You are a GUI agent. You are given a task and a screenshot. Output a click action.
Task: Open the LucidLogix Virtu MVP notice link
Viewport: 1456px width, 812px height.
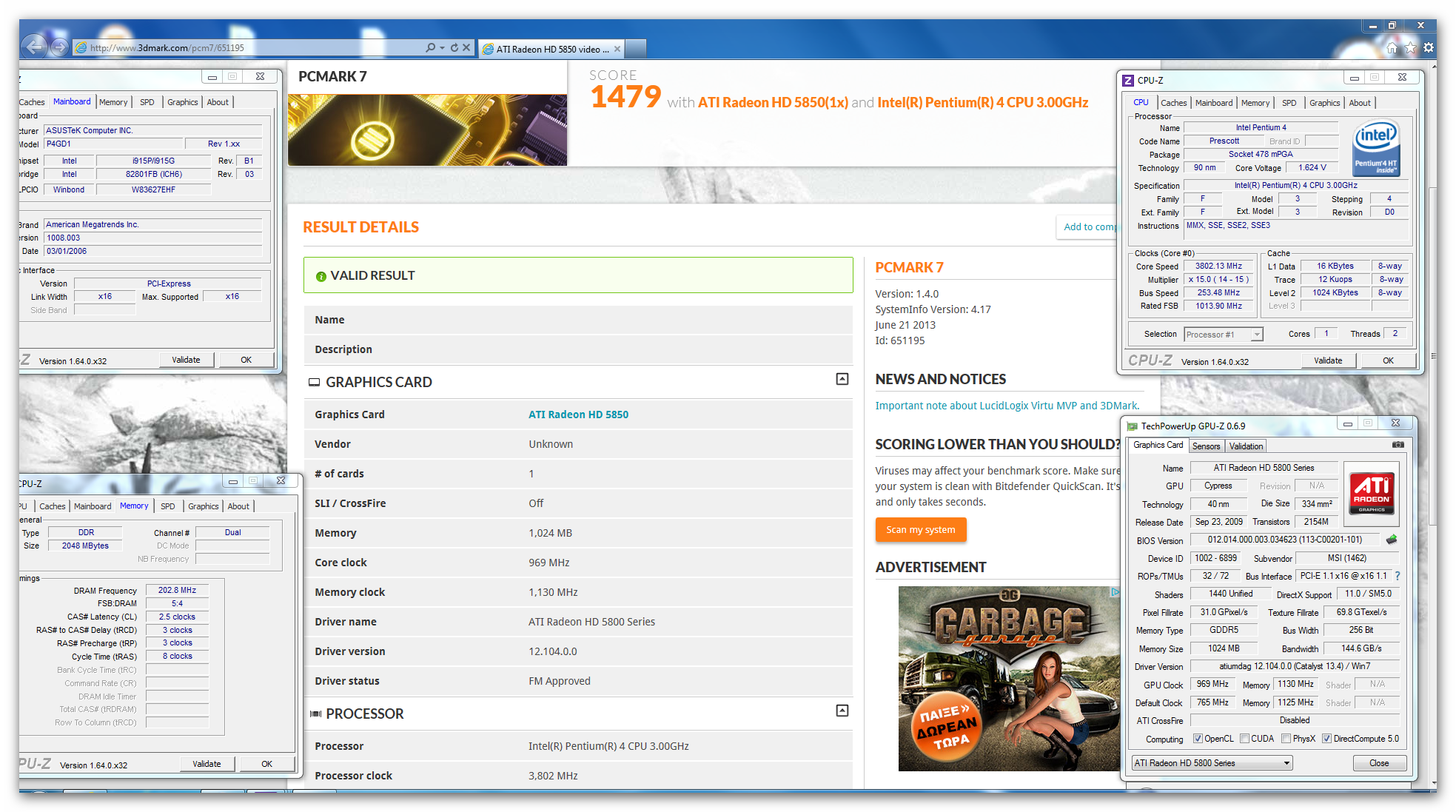tap(1007, 406)
